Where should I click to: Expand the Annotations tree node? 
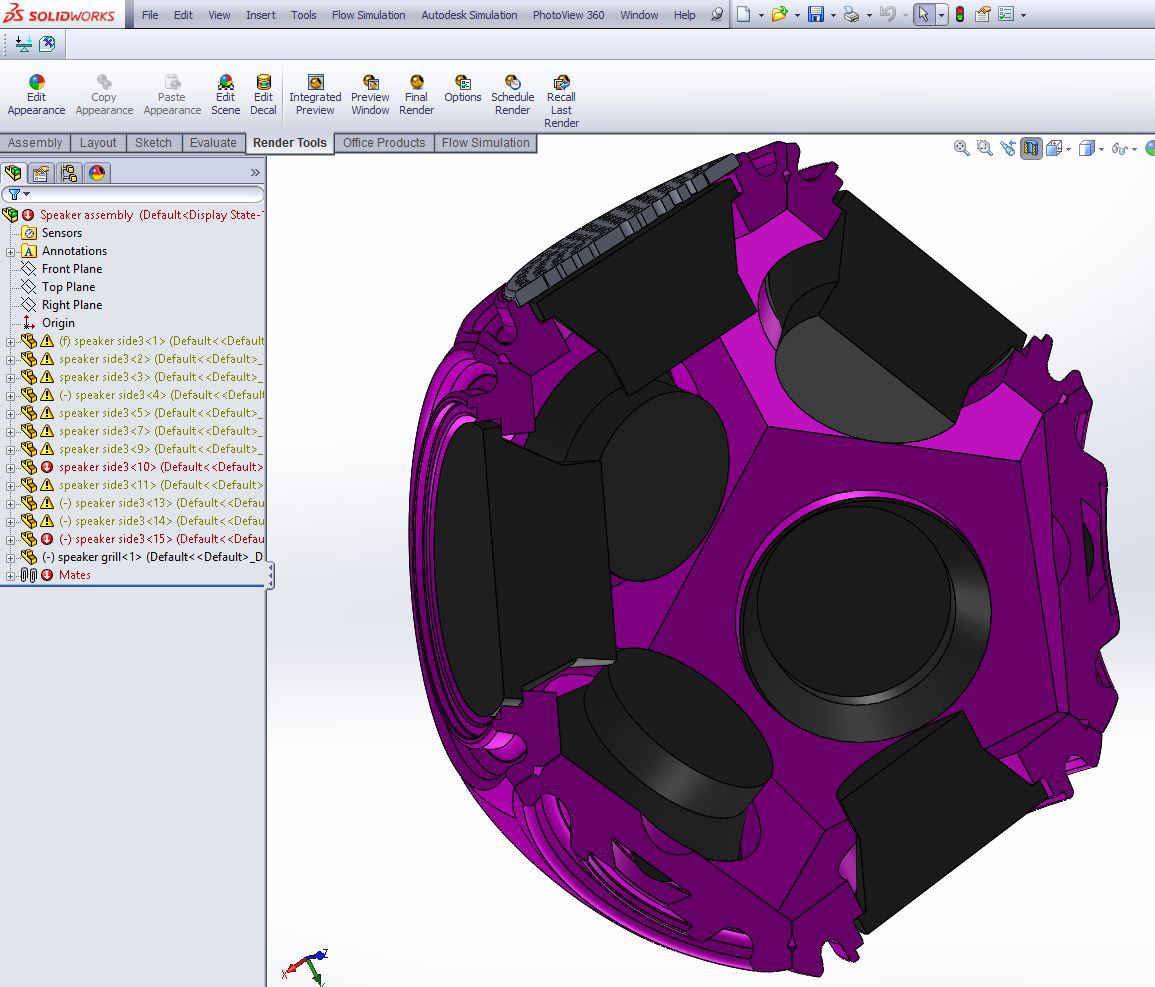[x=10, y=251]
